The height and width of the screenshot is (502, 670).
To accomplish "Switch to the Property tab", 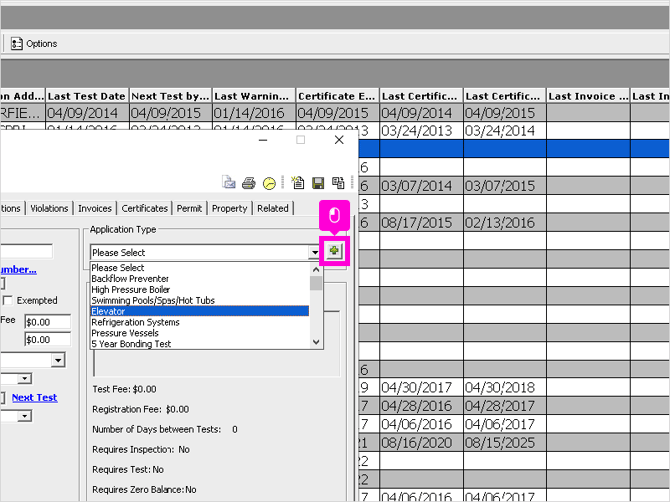I will coord(229,208).
